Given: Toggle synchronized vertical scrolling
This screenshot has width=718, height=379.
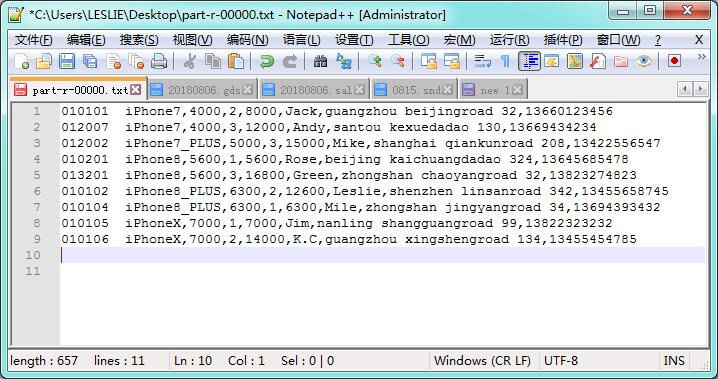Looking at the screenshot, I should 429,61.
